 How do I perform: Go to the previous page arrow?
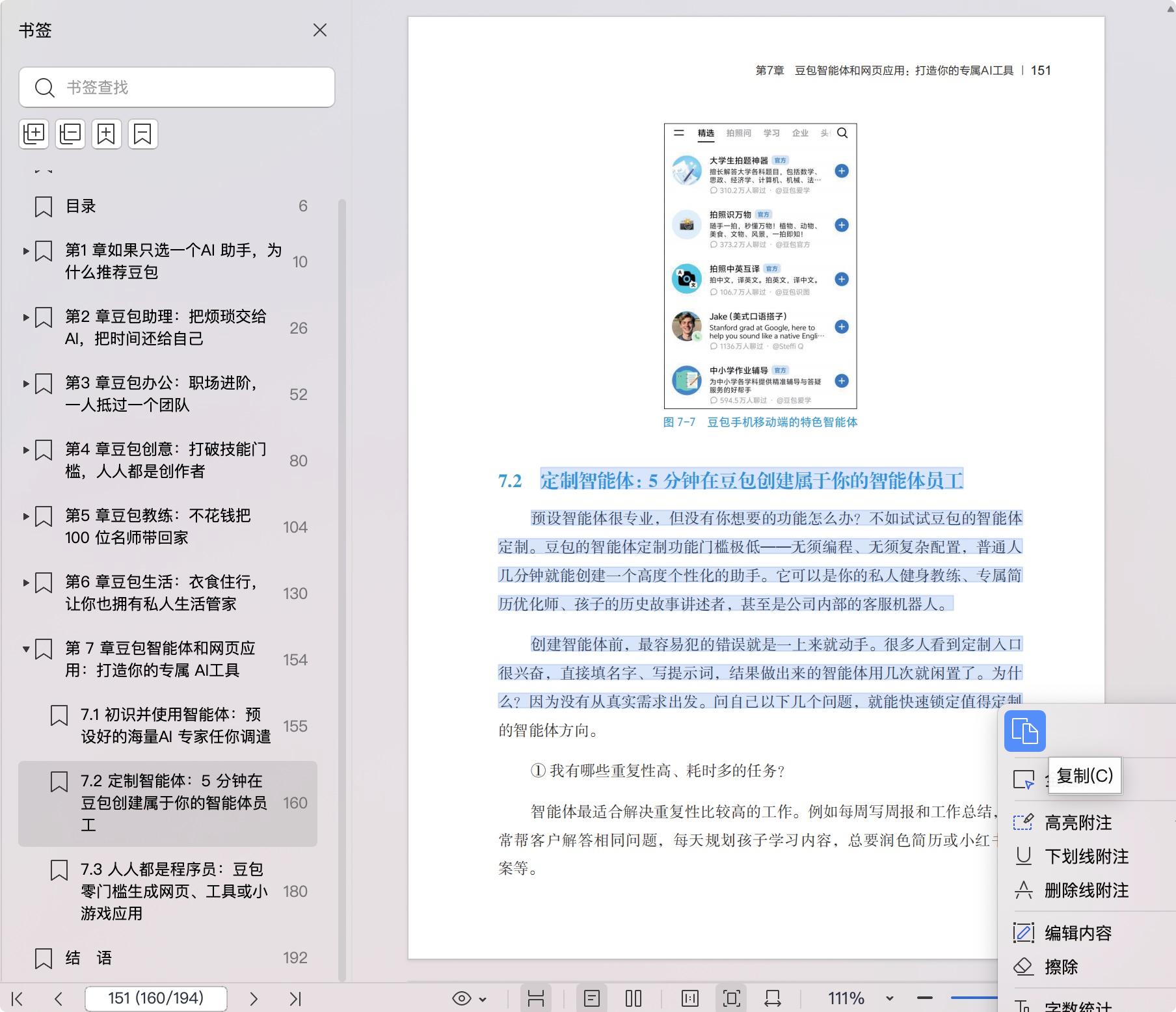pos(59,998)
